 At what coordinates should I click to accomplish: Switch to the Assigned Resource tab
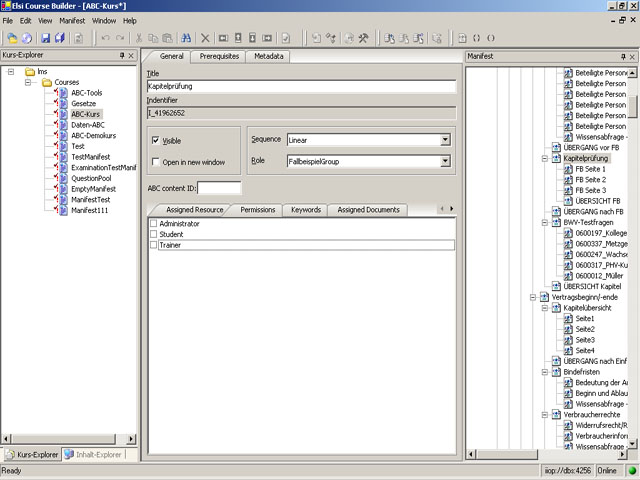click(194, 210)
